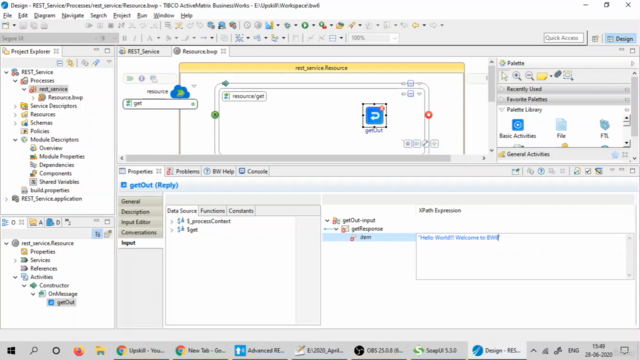Collapse the getOut-input node

[x=327, y=220]
